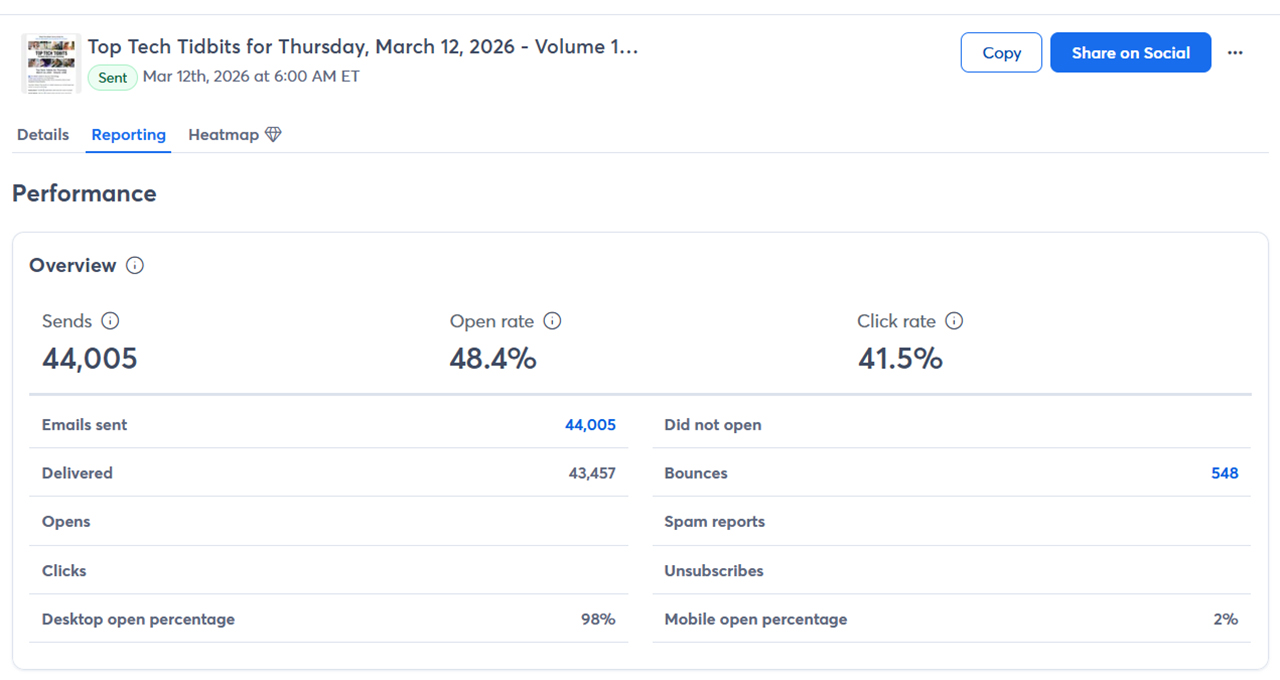The width and height of the screenshot is (1280, 680).
Task: Click the Click rate info icon
Action: (x=954, y=321)
